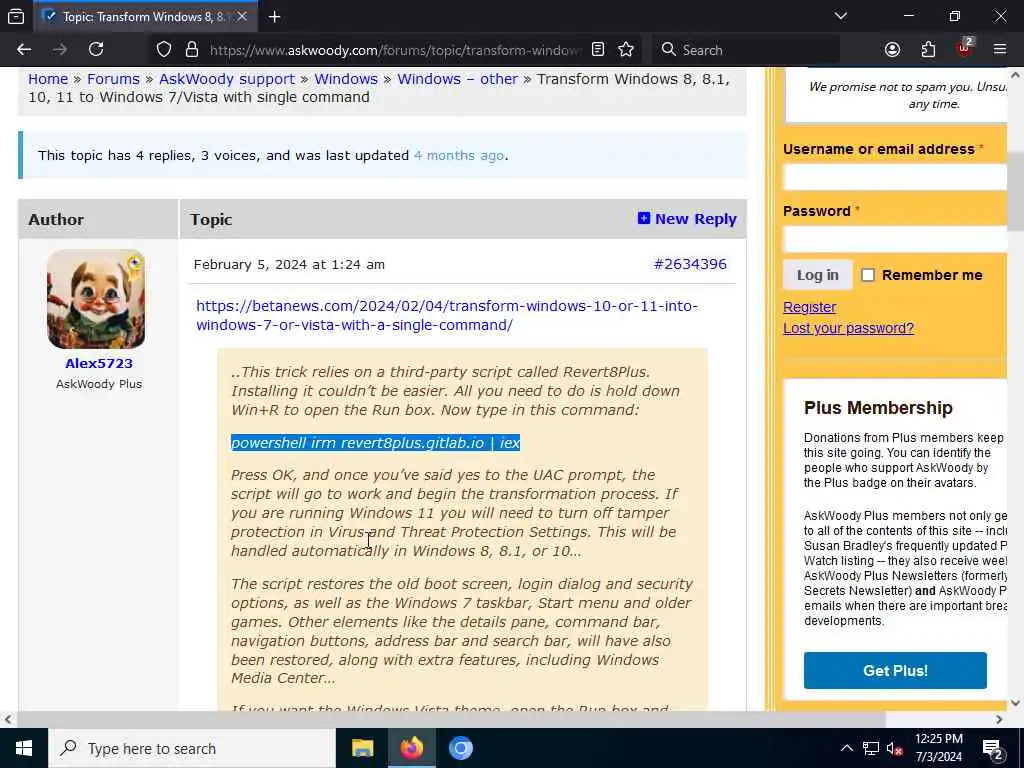Click the taskbar search box
1024x768 pixels.
[x=191, y=748]
